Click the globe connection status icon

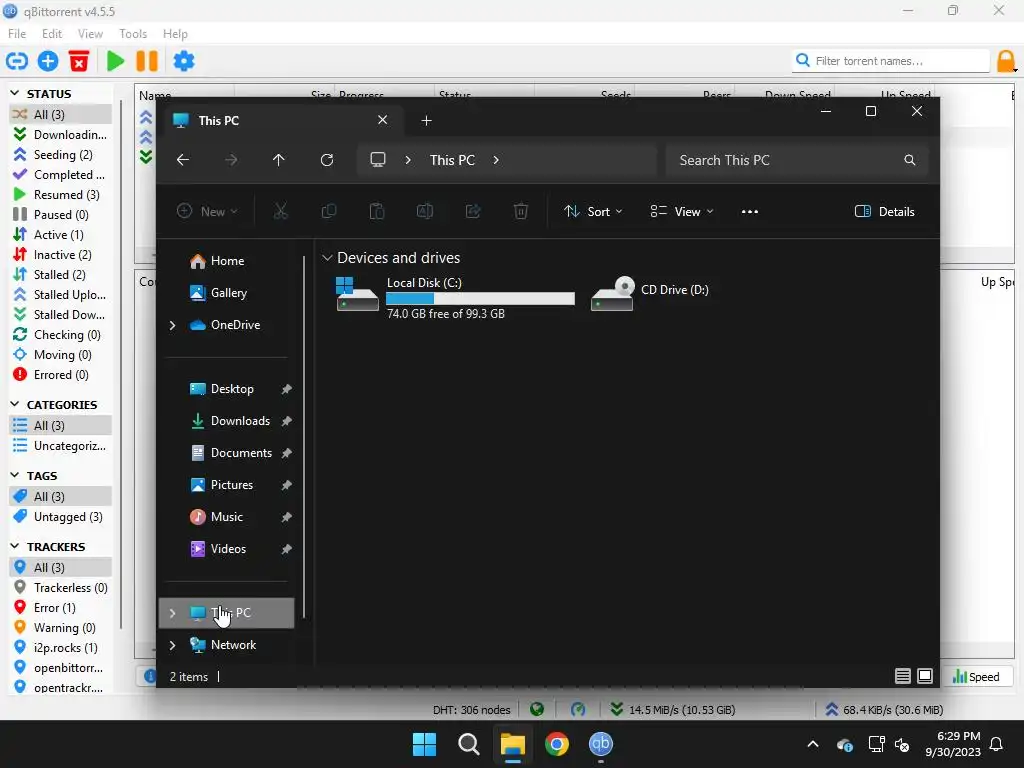(537, 709)
